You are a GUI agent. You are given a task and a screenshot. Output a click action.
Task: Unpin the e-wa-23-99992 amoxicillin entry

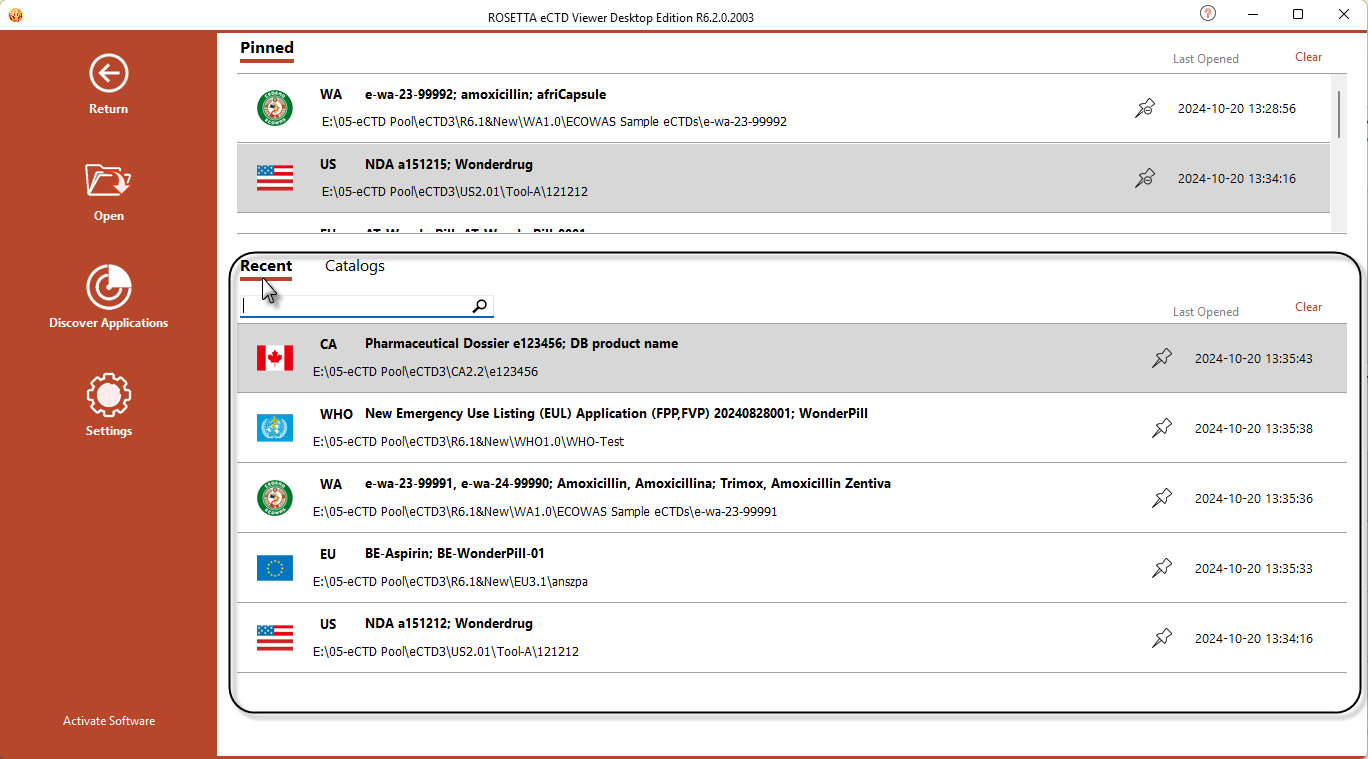[1145, 108]
